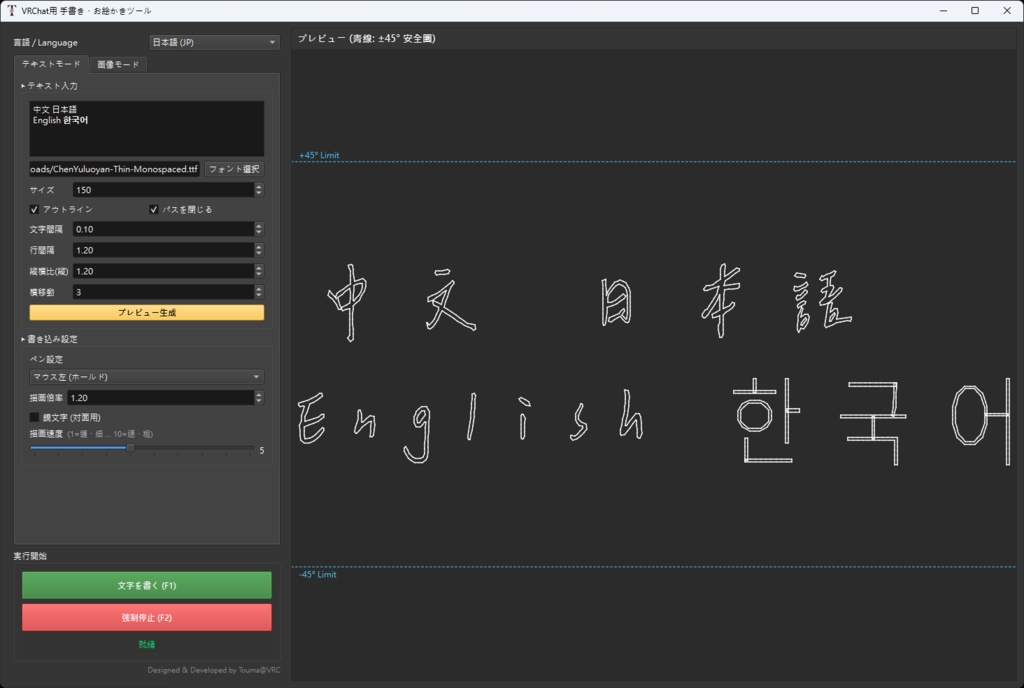Toggle off the アウトライン checkbox
Viewport: 1024px width, 688px height.
(x=33, y=209)
